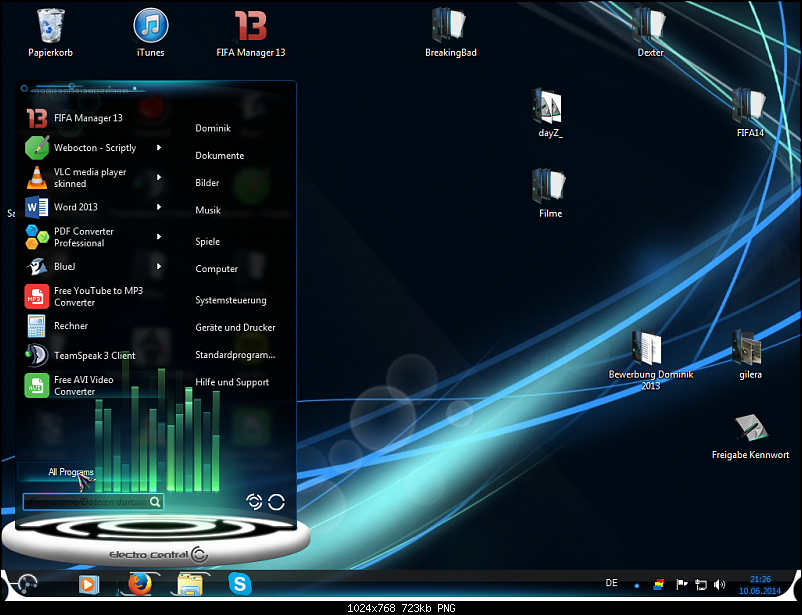Launch Firefox from the taskbar

coord(140,583)
